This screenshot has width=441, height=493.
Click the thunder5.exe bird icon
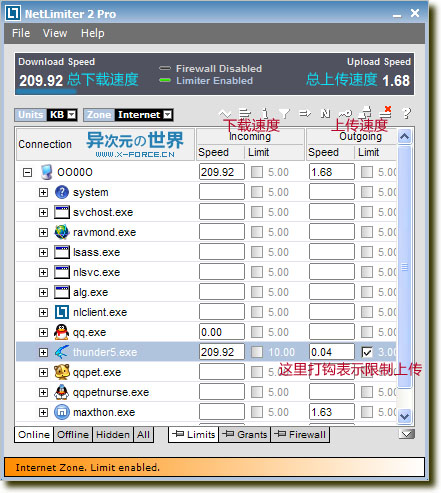coord(62,352)
